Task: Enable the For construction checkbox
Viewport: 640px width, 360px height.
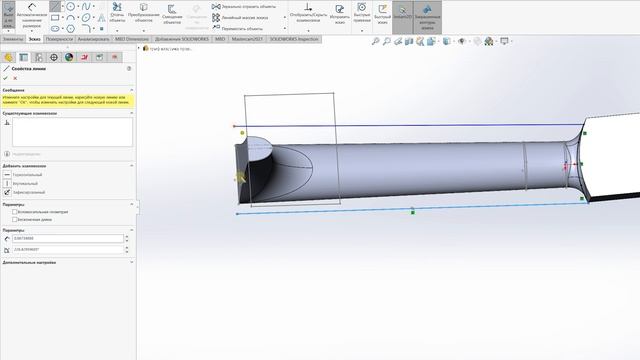Action: pyautogui.click(x=14, y=212)
